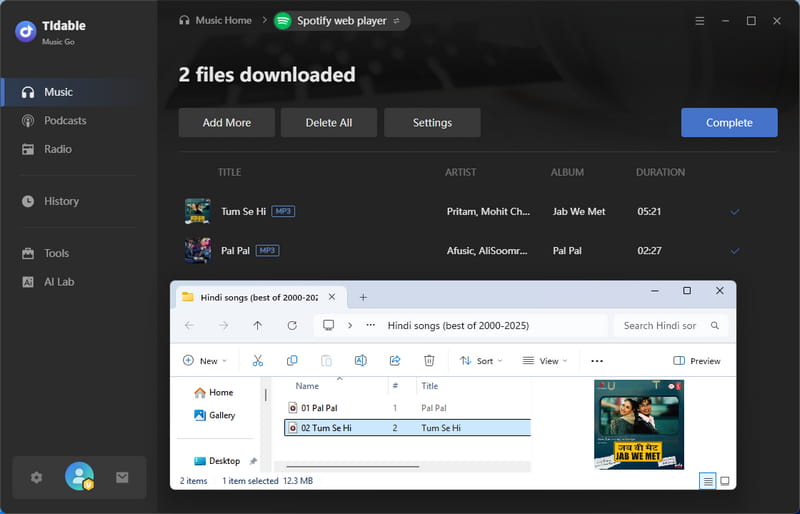Click the Copy icon in Explorer
Image resolution: width=800 pixels, height=514 pixels.
pyautogui.click(x=292, y=361)
